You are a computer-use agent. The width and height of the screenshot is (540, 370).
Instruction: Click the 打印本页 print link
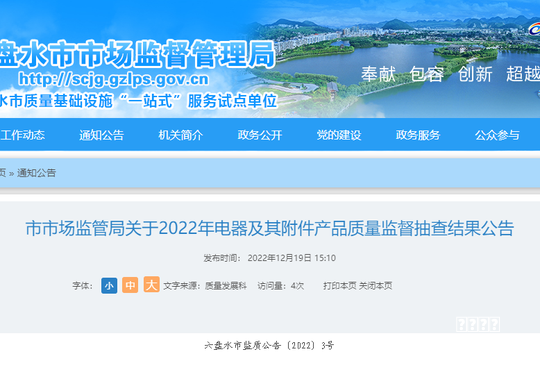(x=340, y=286)
